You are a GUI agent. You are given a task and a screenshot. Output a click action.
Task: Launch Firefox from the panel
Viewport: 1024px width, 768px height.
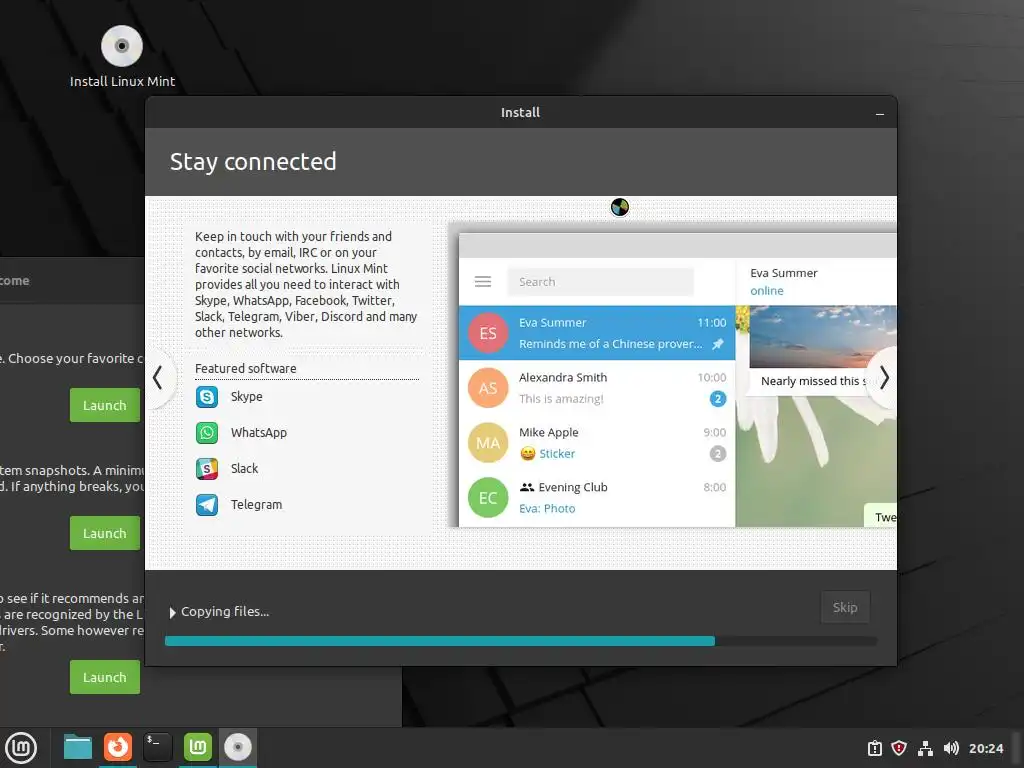pos(118,747)
